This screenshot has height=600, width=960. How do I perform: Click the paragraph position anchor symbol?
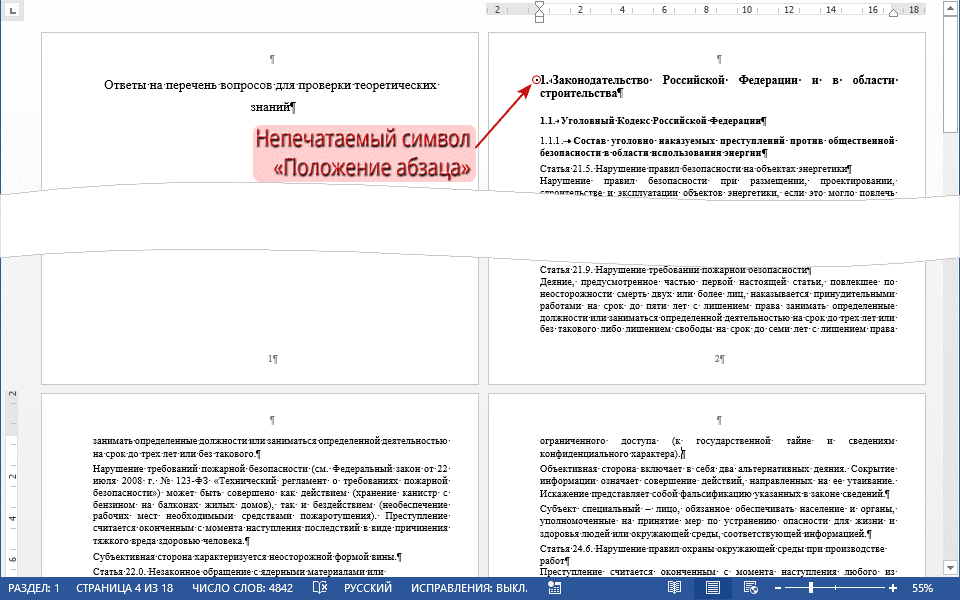coord(537,80)
